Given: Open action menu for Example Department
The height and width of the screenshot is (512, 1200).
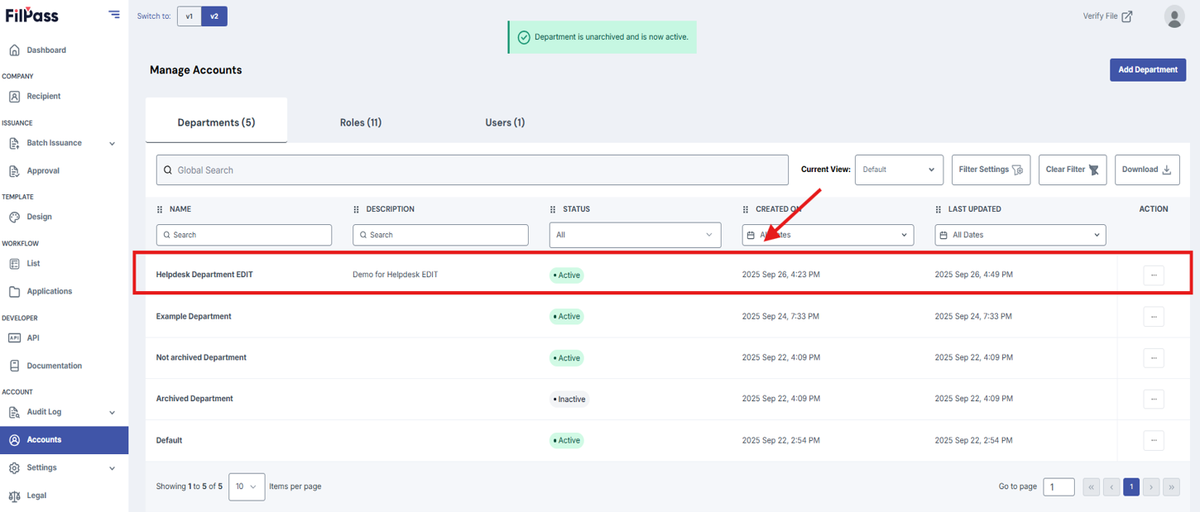Looking at the screenshot, I should (x=1153, y=317).
